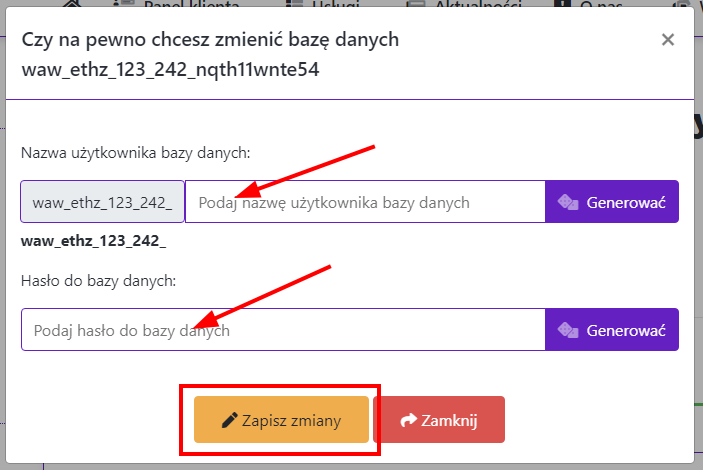Click the pencil icon on Zapisz zmiany
The width and height of the screenshot is (703, 470).
click(x=229, y=421)
